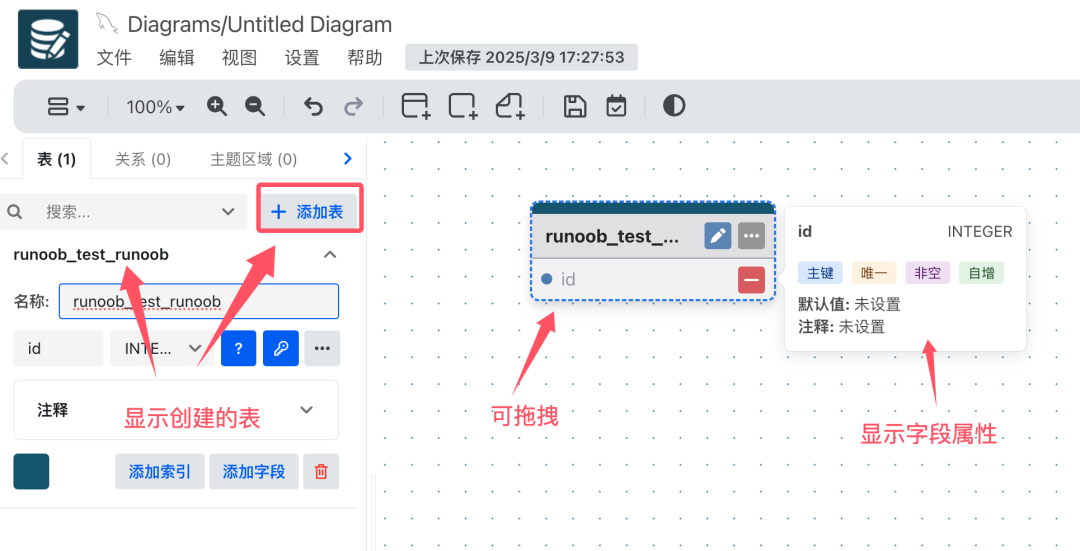Image resolution: width=1080 pixels, height=551 pixels.
Task: Click the add note toolbar icon
Action: [510, 106]
